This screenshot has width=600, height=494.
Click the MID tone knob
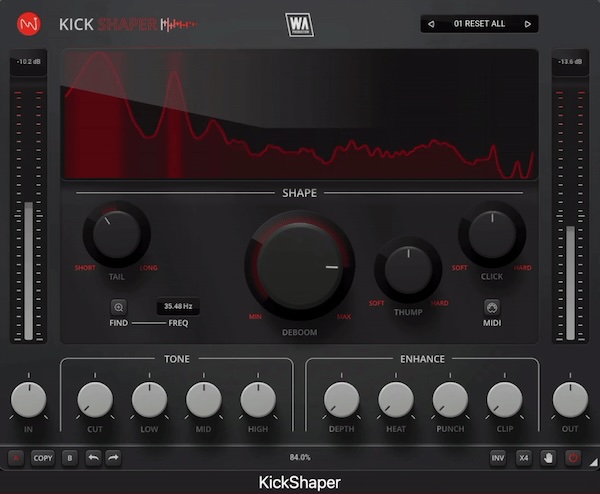[x=204, y=399]
